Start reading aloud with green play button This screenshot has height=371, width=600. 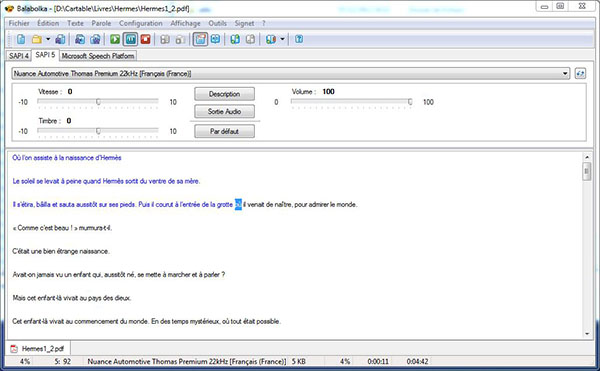(x=115, y=39)
